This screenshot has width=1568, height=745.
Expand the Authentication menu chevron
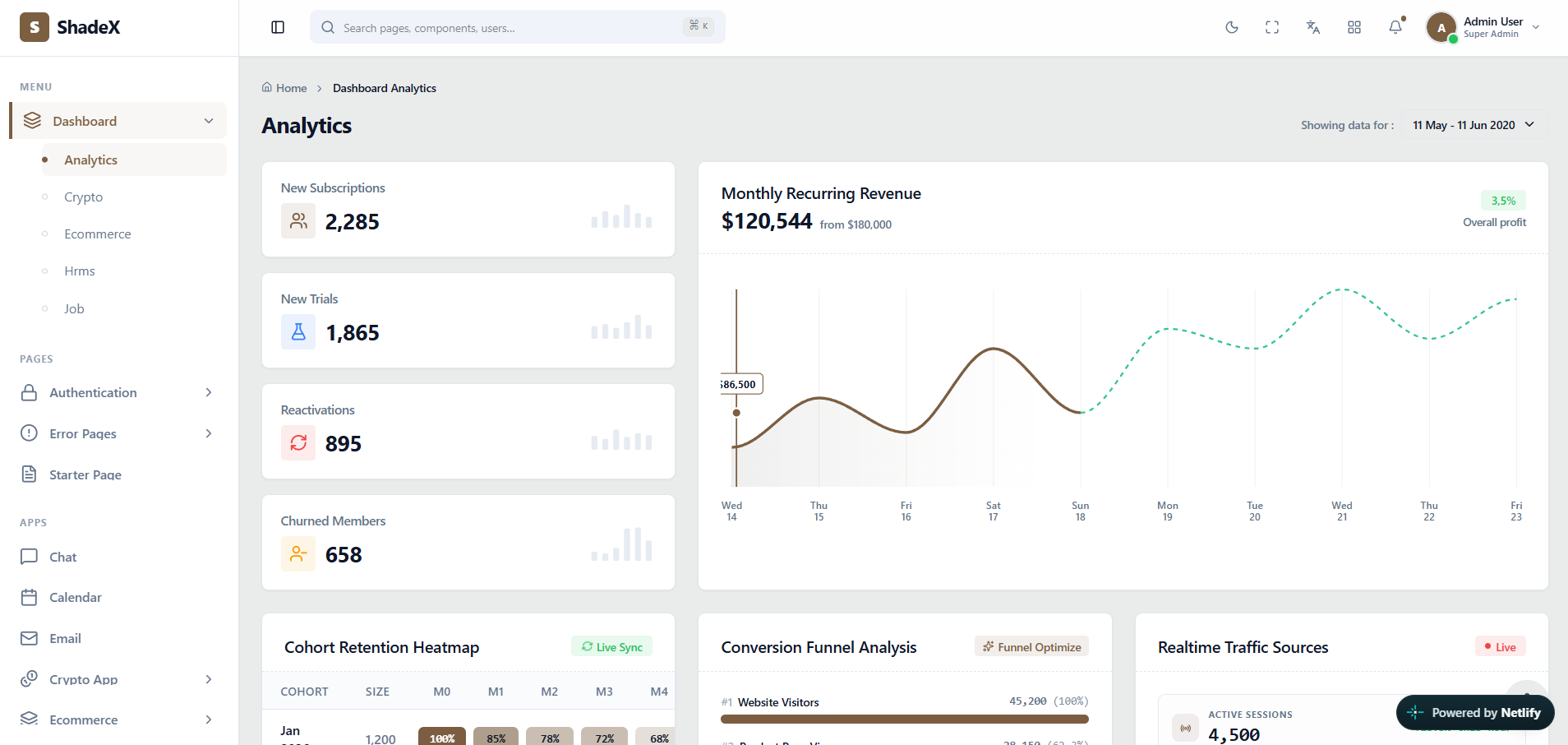(209, 392)
